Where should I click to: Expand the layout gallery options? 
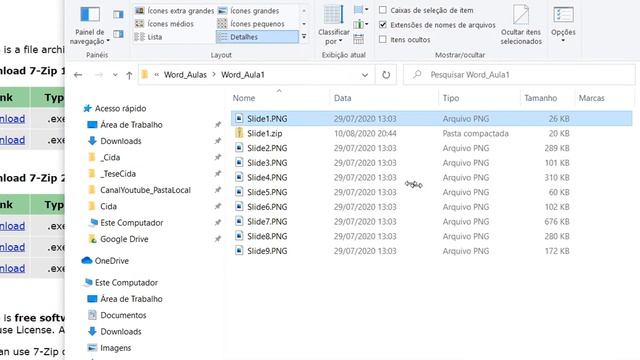304,37
